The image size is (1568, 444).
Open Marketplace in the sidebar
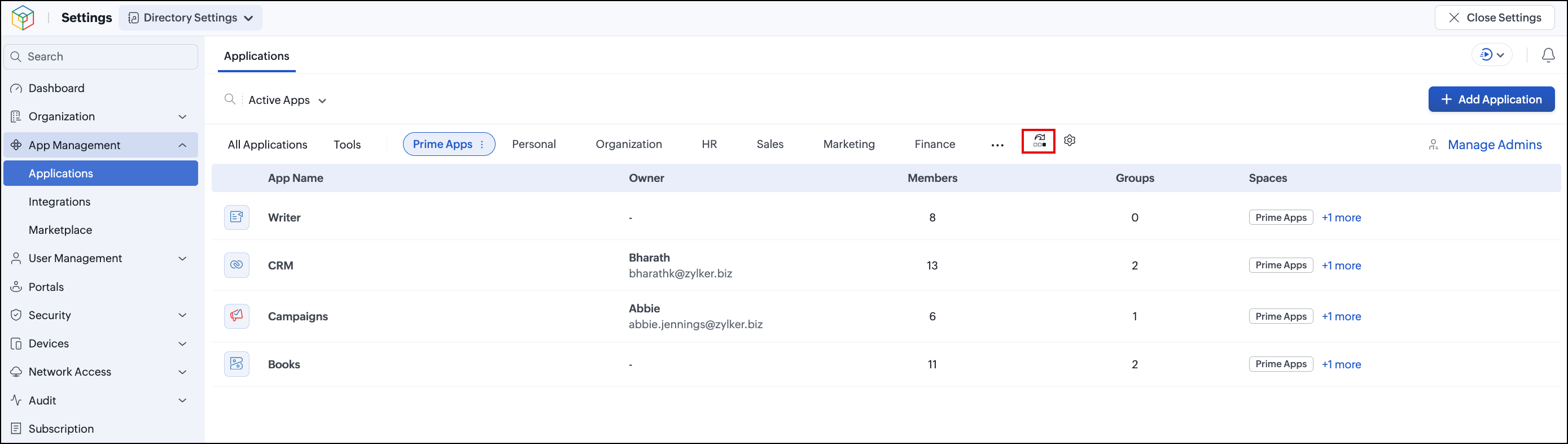(101, 230)
